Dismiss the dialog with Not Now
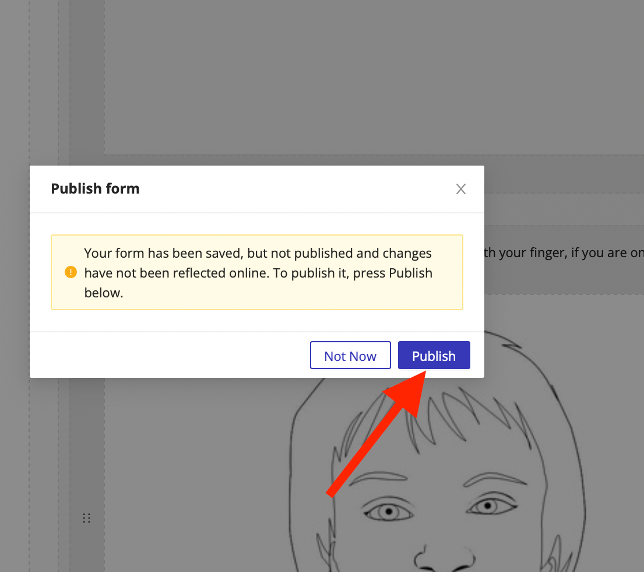 coord(350,356)
